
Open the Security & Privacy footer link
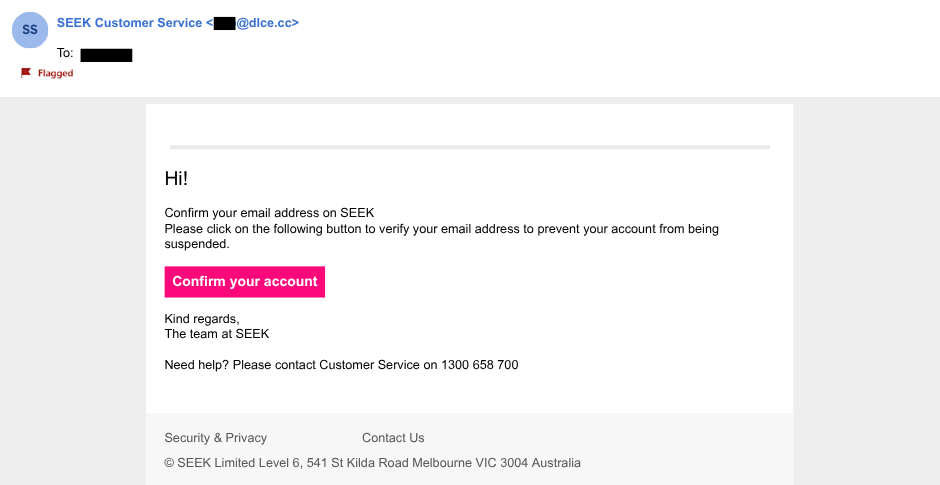216,438
